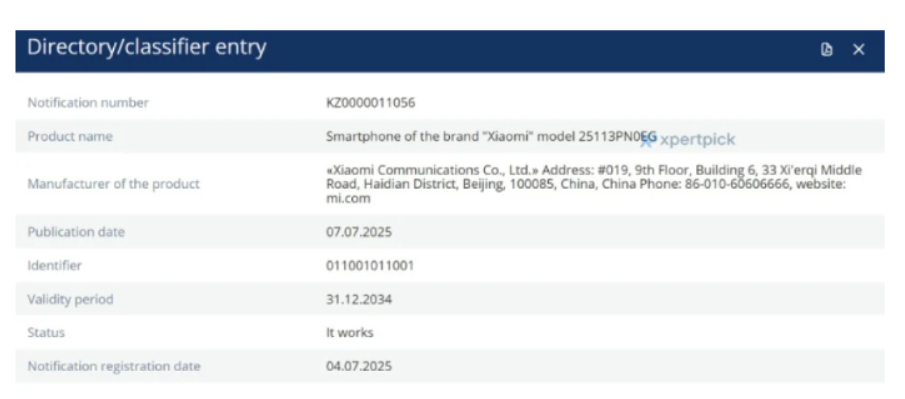Click the Status label
This screenshot has height=399, width=905.
point(46,333)
